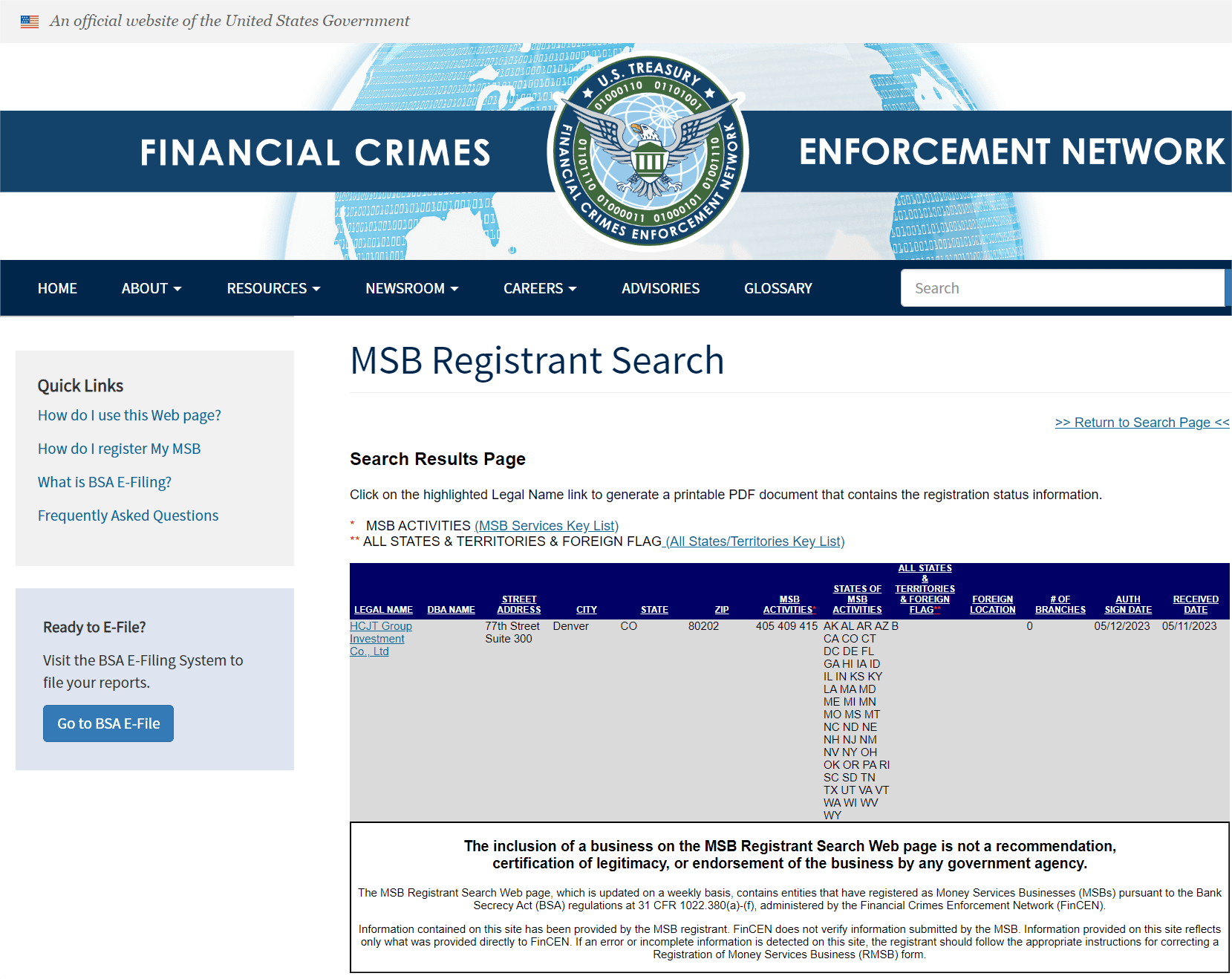Focus the Search input field
1232x979 pixels.
point(1063,288)
